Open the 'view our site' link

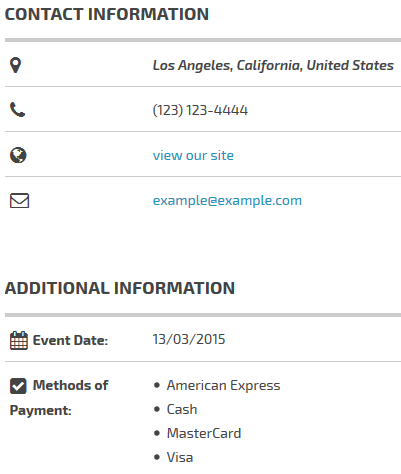pos(193,155)
